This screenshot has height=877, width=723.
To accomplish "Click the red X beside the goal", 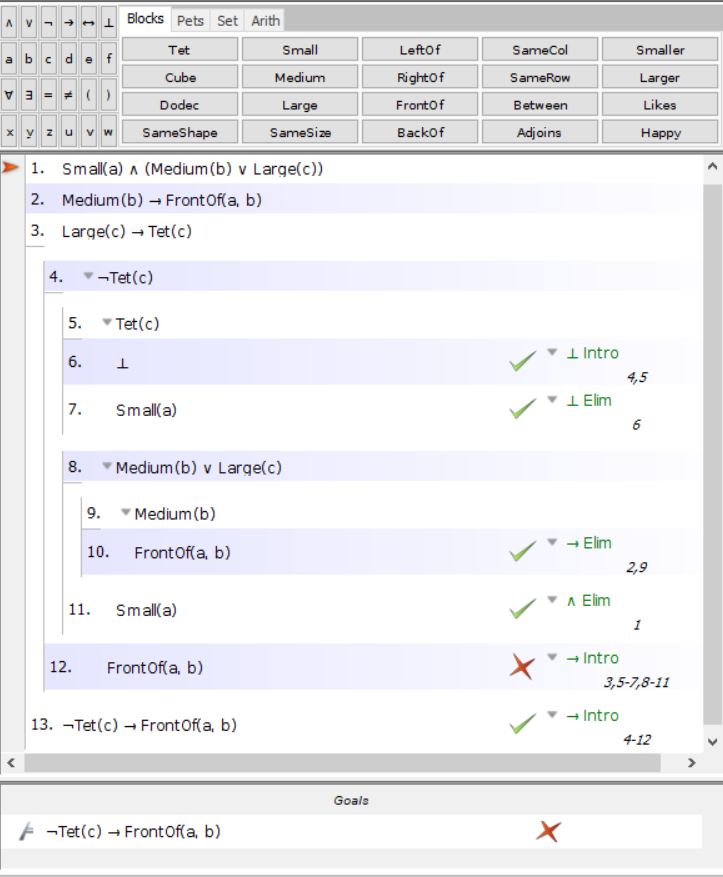I will [x=548, y=831].
